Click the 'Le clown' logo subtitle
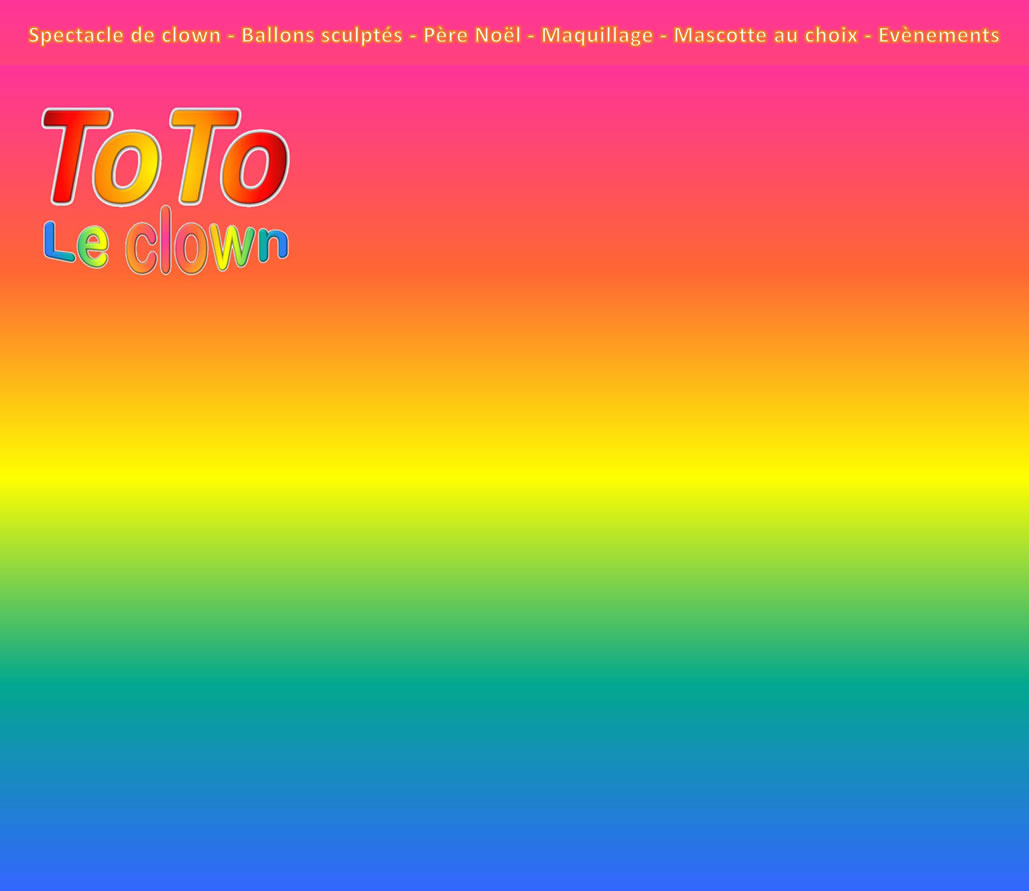Screen dimensions: 1029x891 coord(165,243)
